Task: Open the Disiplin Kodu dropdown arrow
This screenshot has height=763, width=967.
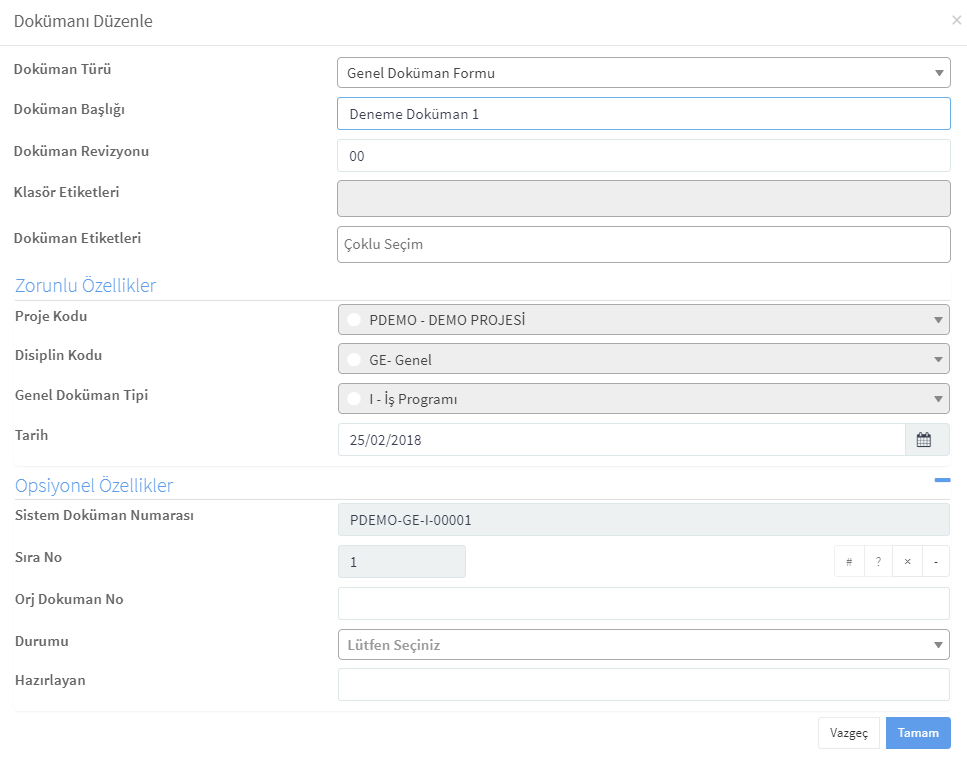Action: pyautogui.click(x=938, y=360)
